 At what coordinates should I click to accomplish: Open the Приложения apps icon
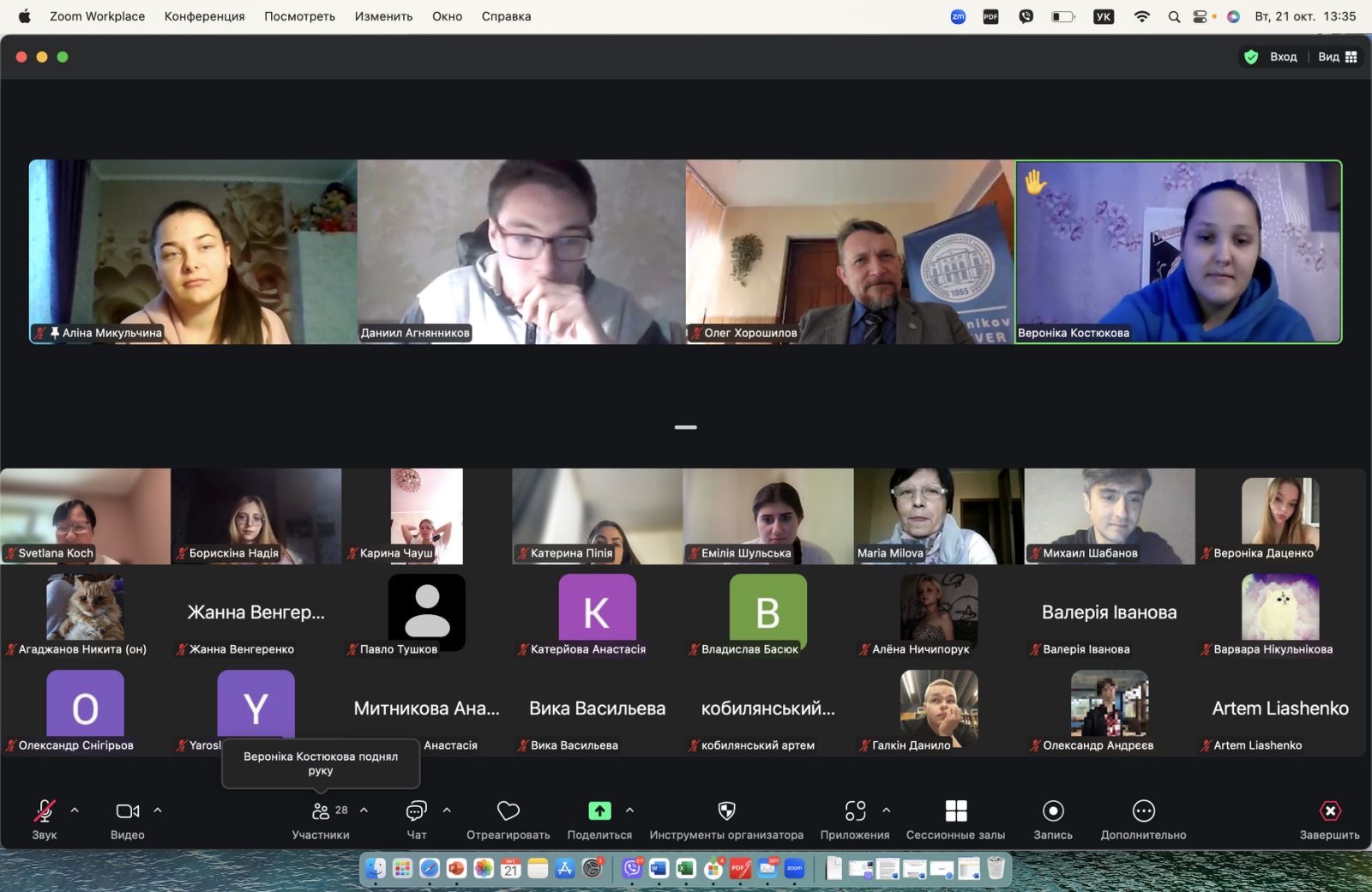pos(855,811)
